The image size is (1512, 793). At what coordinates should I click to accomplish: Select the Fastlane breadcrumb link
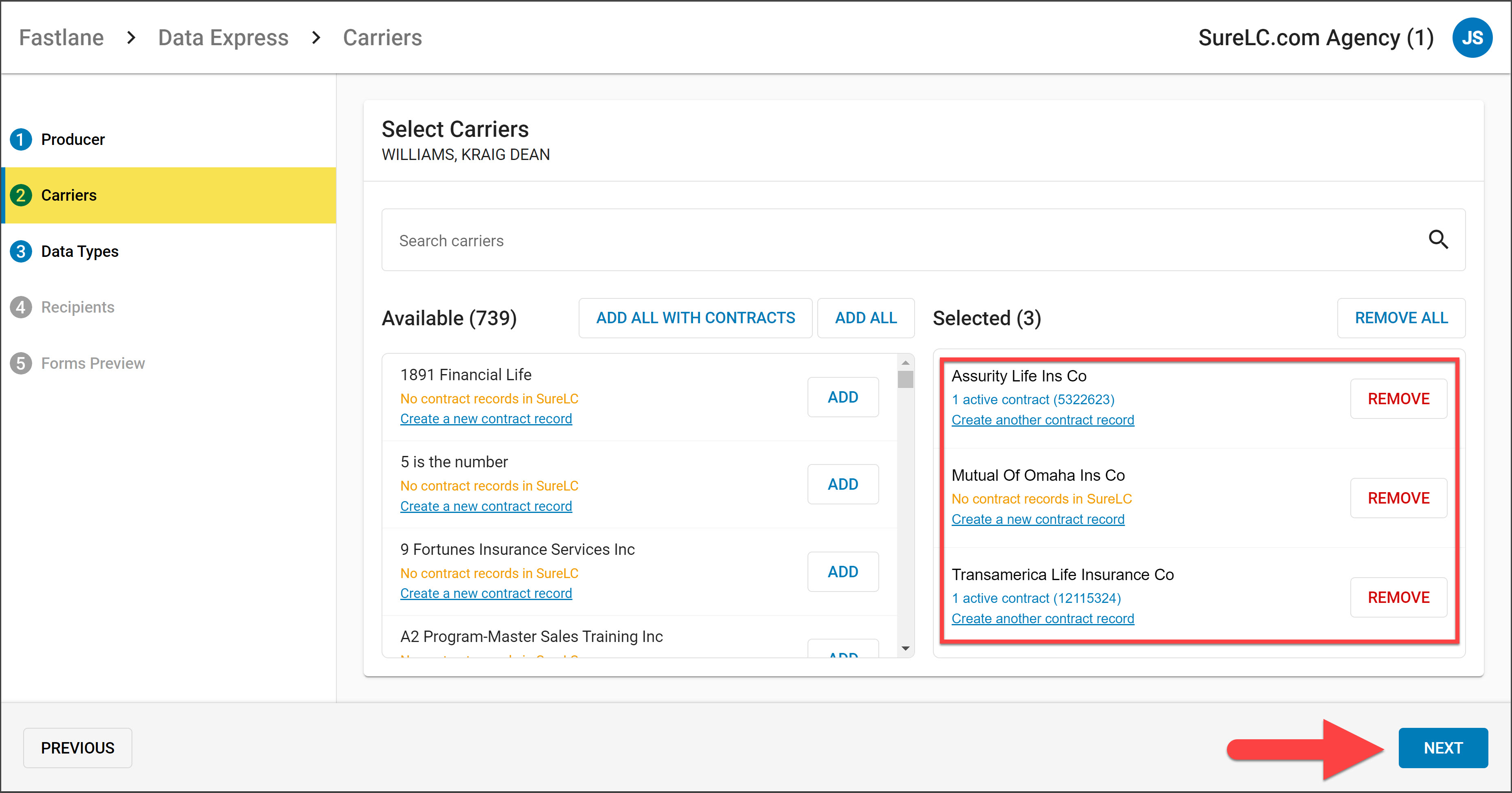(60, 37)
